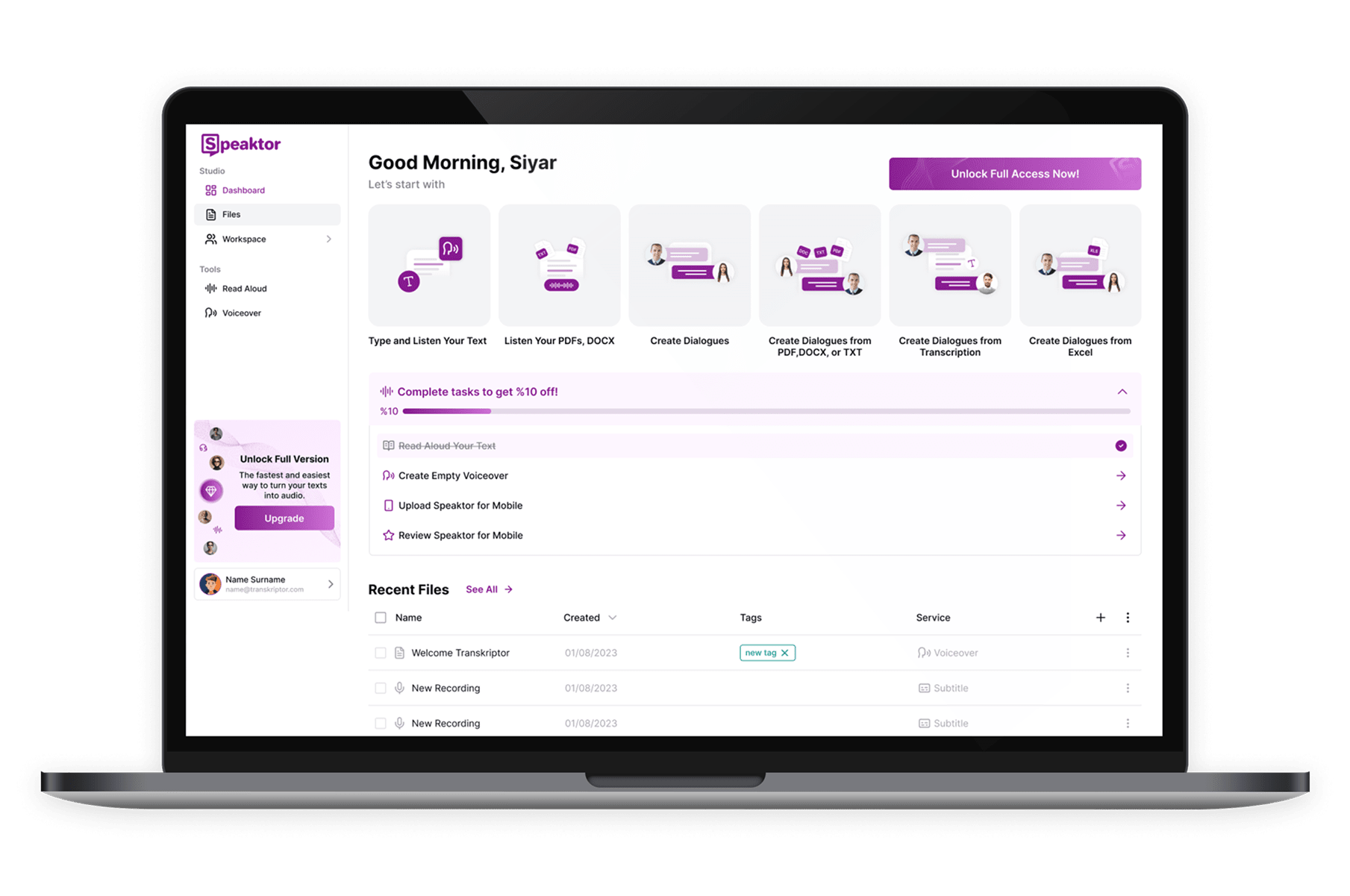Click the Dashboard grid icon
The image size is (1350, 896).
pos(211,190)
